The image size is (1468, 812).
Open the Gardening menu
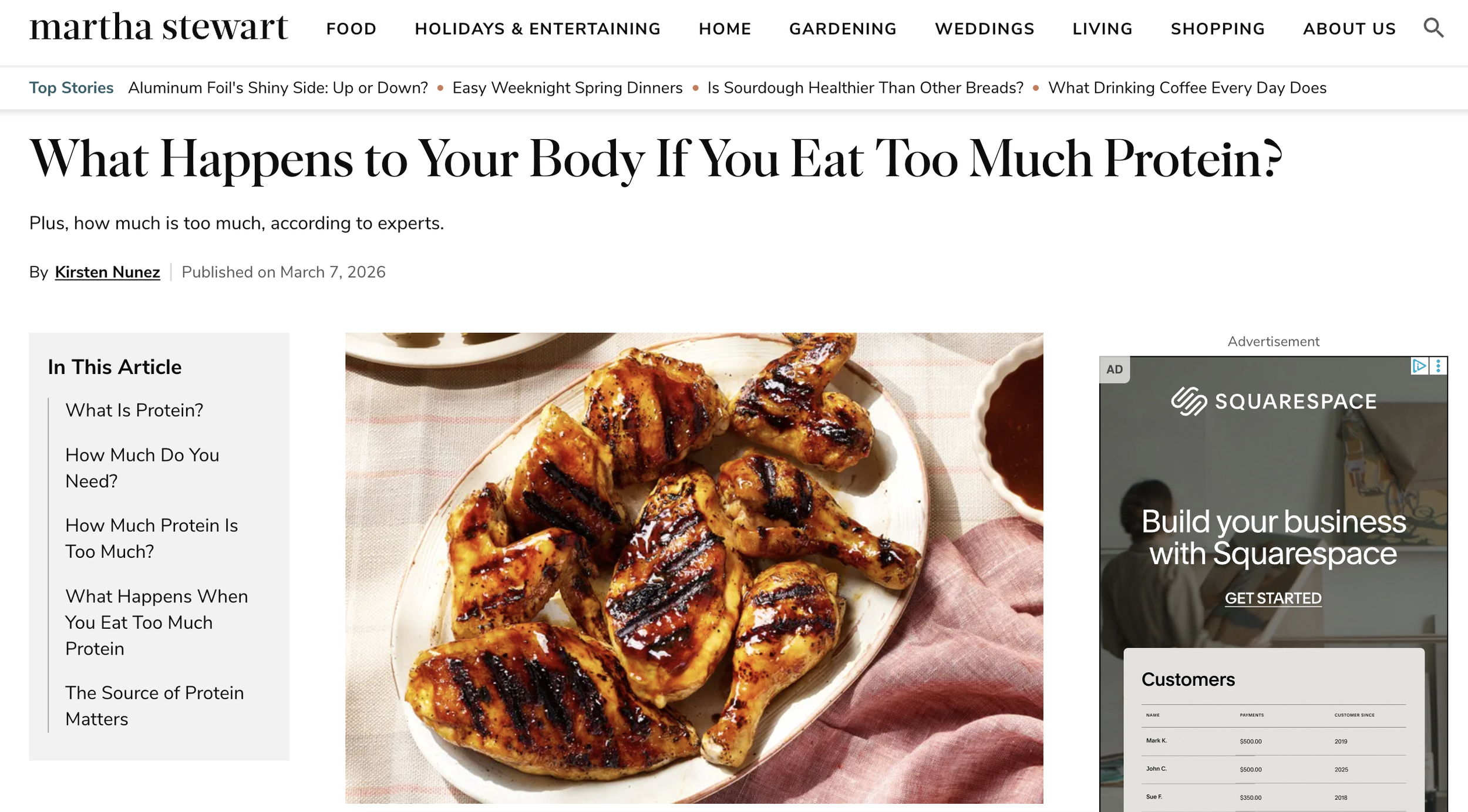click(x=843, y=29)
